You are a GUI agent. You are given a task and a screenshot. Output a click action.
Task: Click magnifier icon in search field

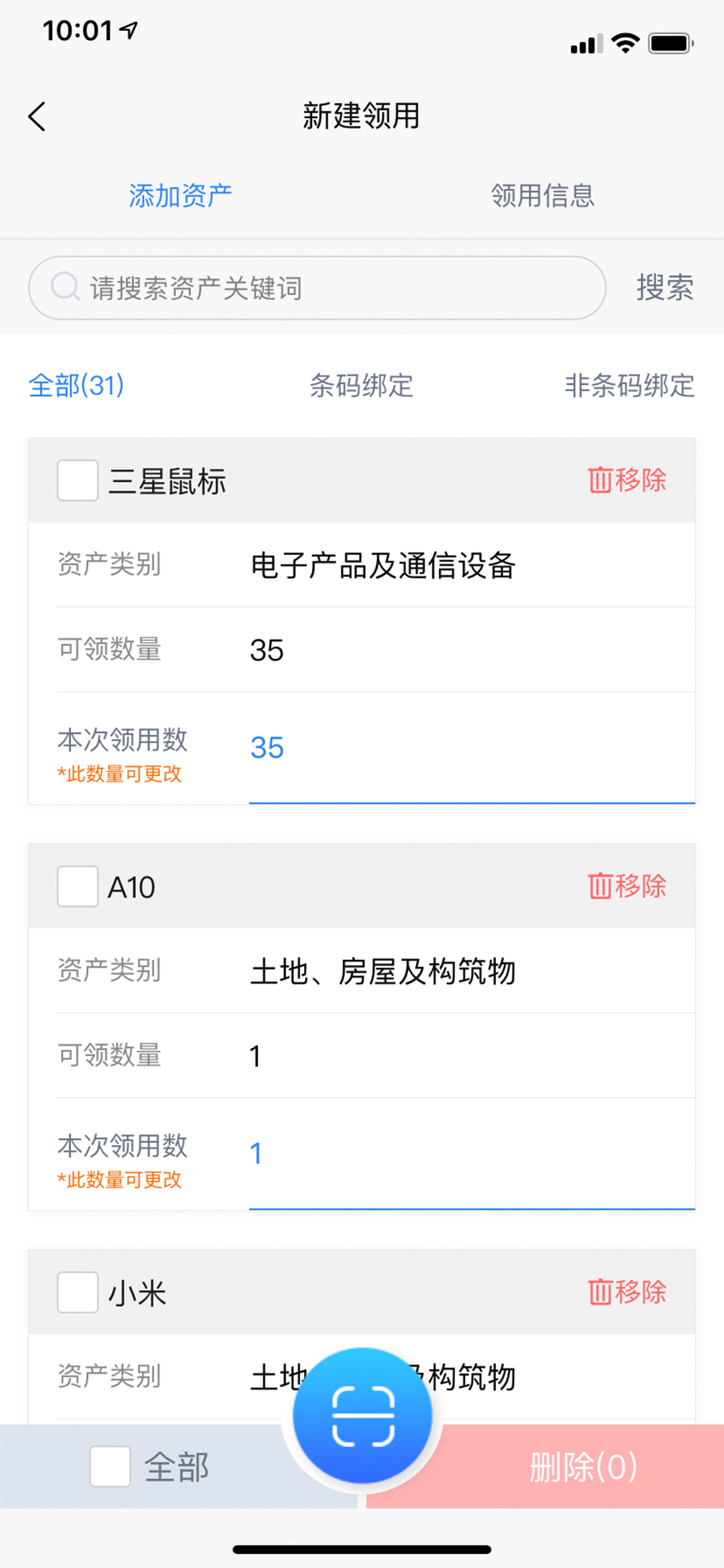[65, 286]
